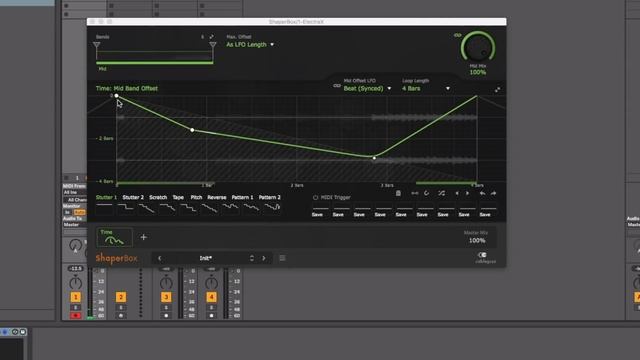Screen dimensions: 640x360
Task: Flip the LFO shape horizontally
Action: click(x=415, y=193)
